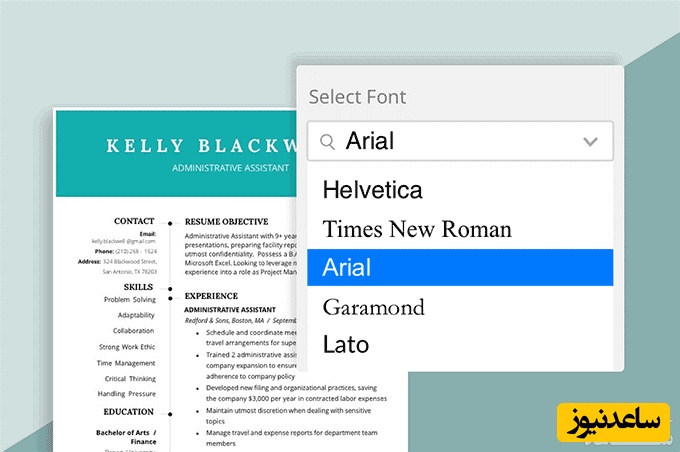Click the Time Management skill entry
Screen dimensions: 680x452
127,363
